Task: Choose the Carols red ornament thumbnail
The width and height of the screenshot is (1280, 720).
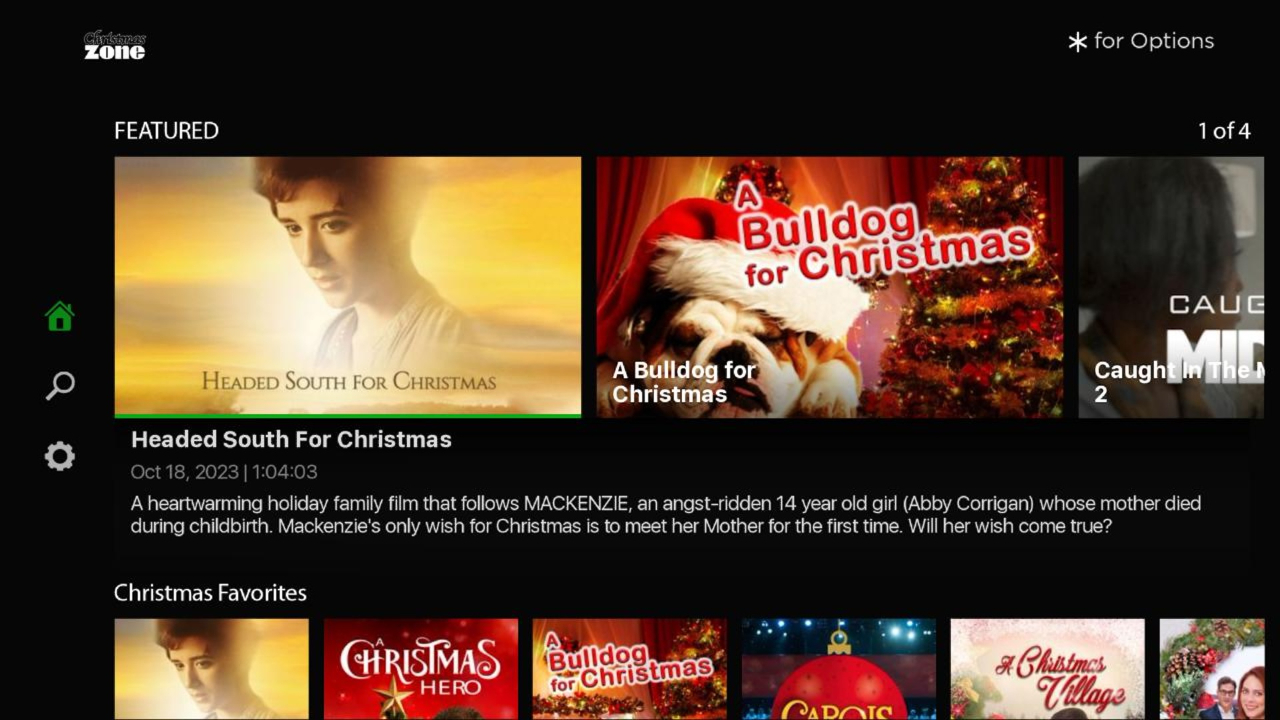Action: [x=839, y=669]
